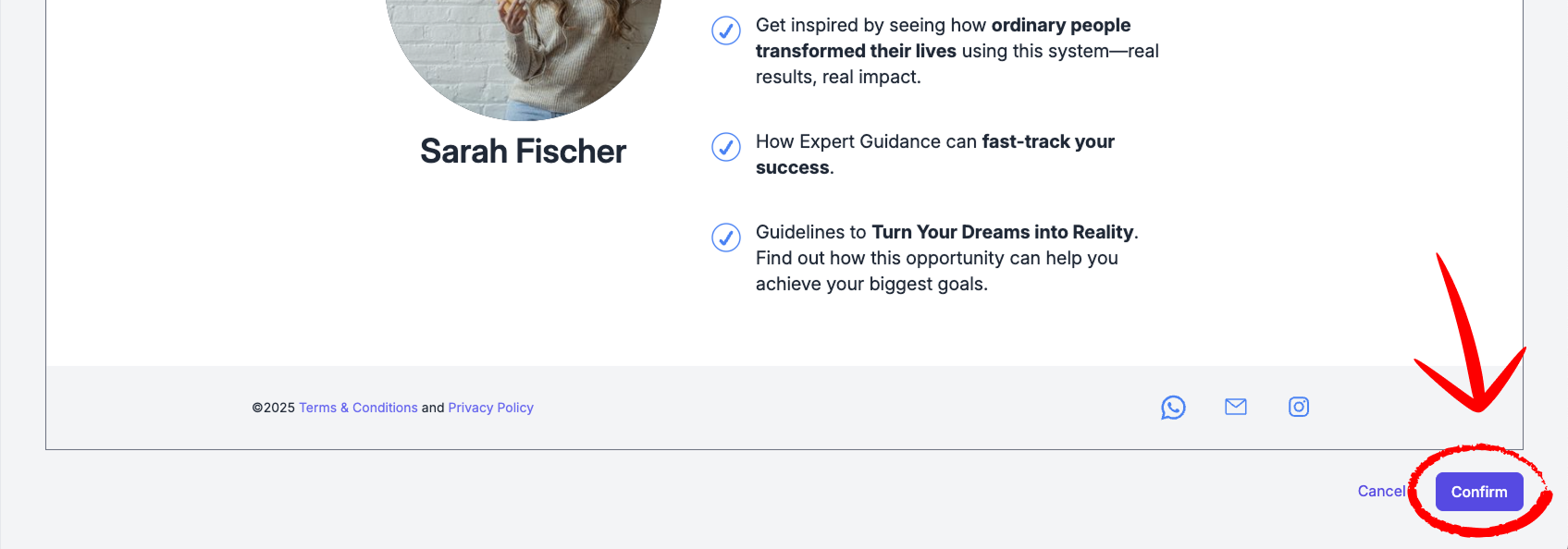Click the Cancel link
Screen dimensions: 1568x549
click(1381, 491)
